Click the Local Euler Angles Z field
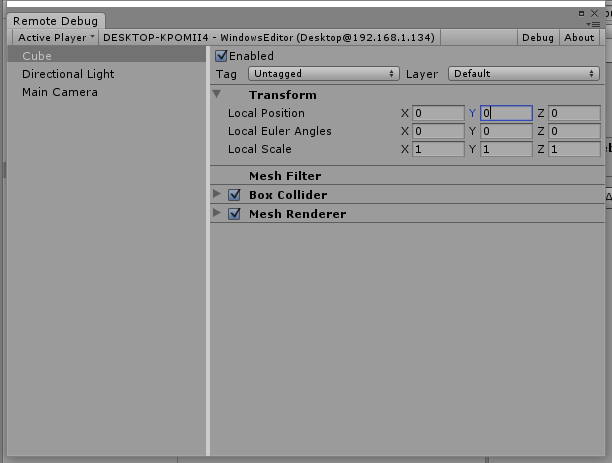 (x=574, y=131)
